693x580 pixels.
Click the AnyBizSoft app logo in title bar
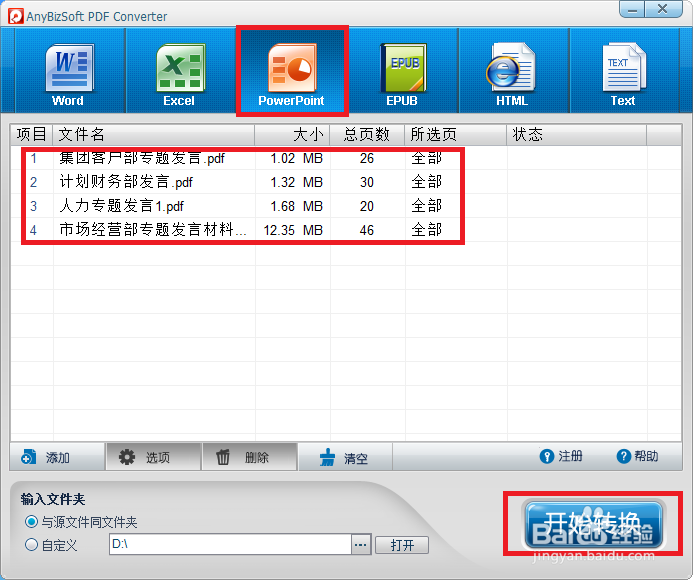point(15,16)
